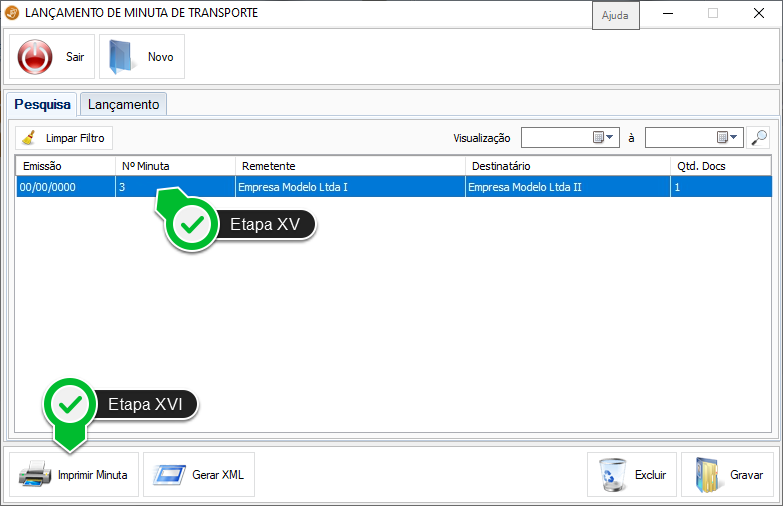The height and width of the screenshot is (506, 783).
Task: Click the broom Limpar Filtro icon
Action: point(30,138)
